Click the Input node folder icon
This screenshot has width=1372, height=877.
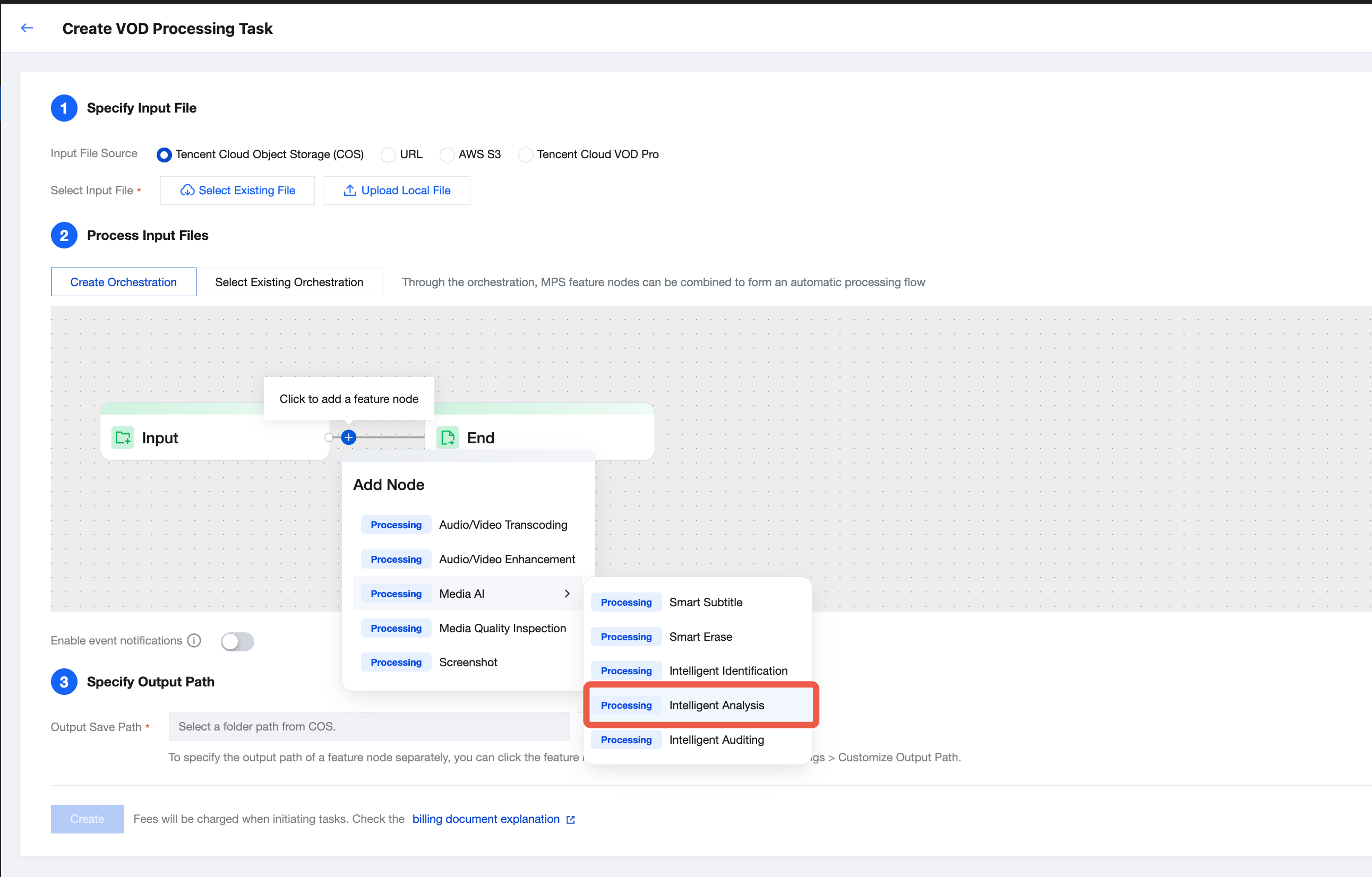[123, 437]
